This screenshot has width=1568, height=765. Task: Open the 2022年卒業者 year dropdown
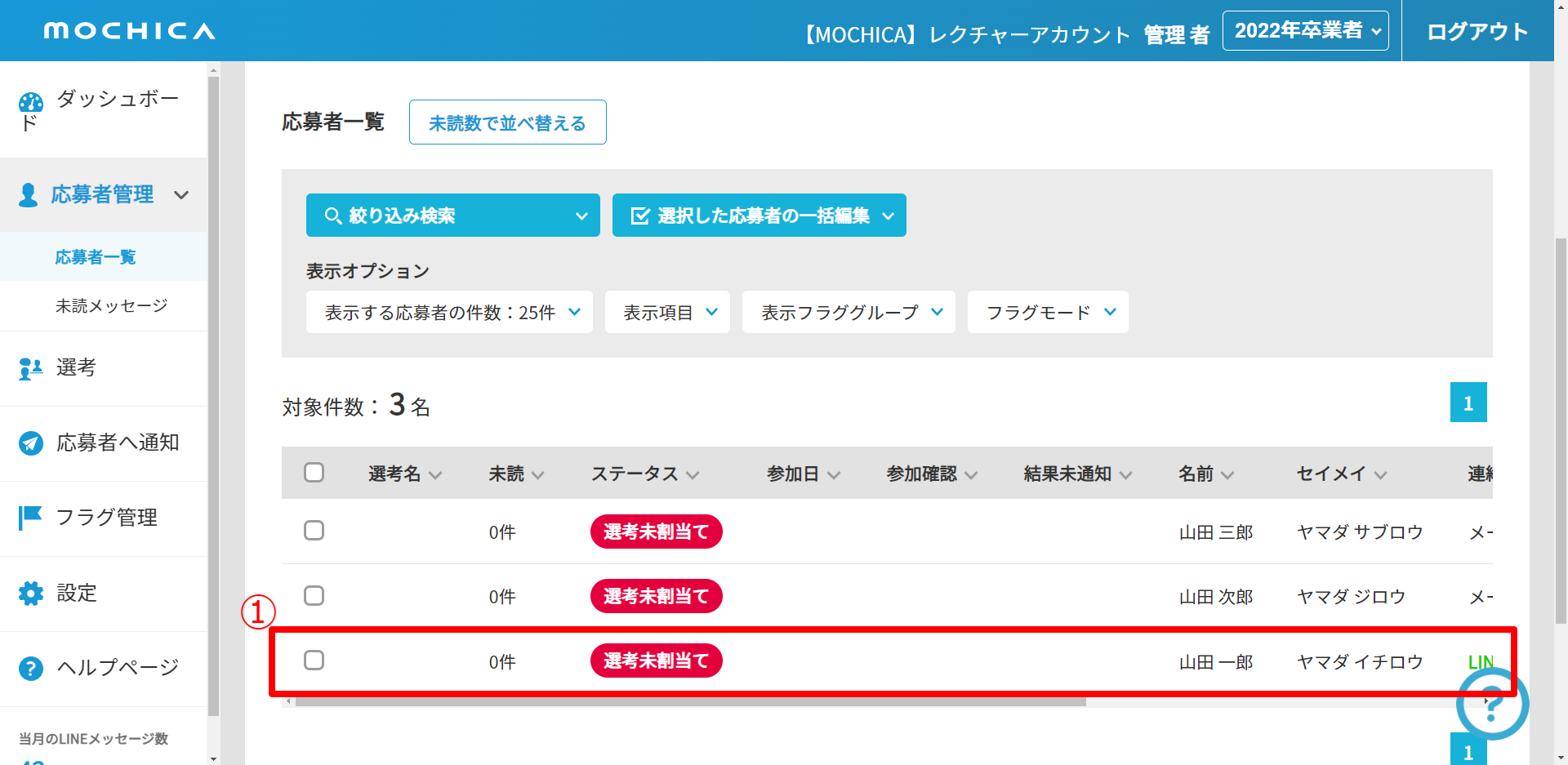(x=1305, y=31)
